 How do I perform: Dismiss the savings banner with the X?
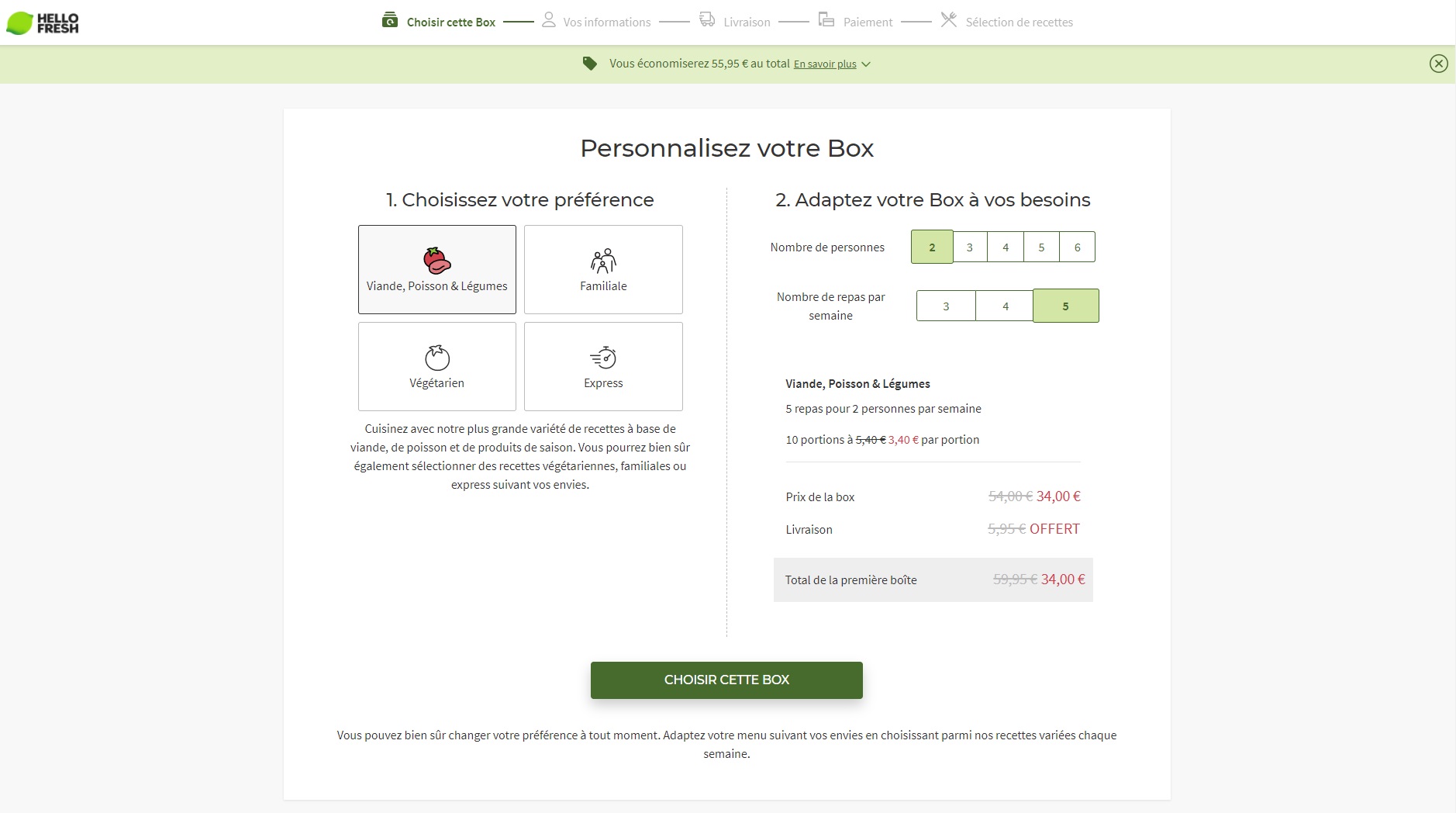coord(1438,64)
